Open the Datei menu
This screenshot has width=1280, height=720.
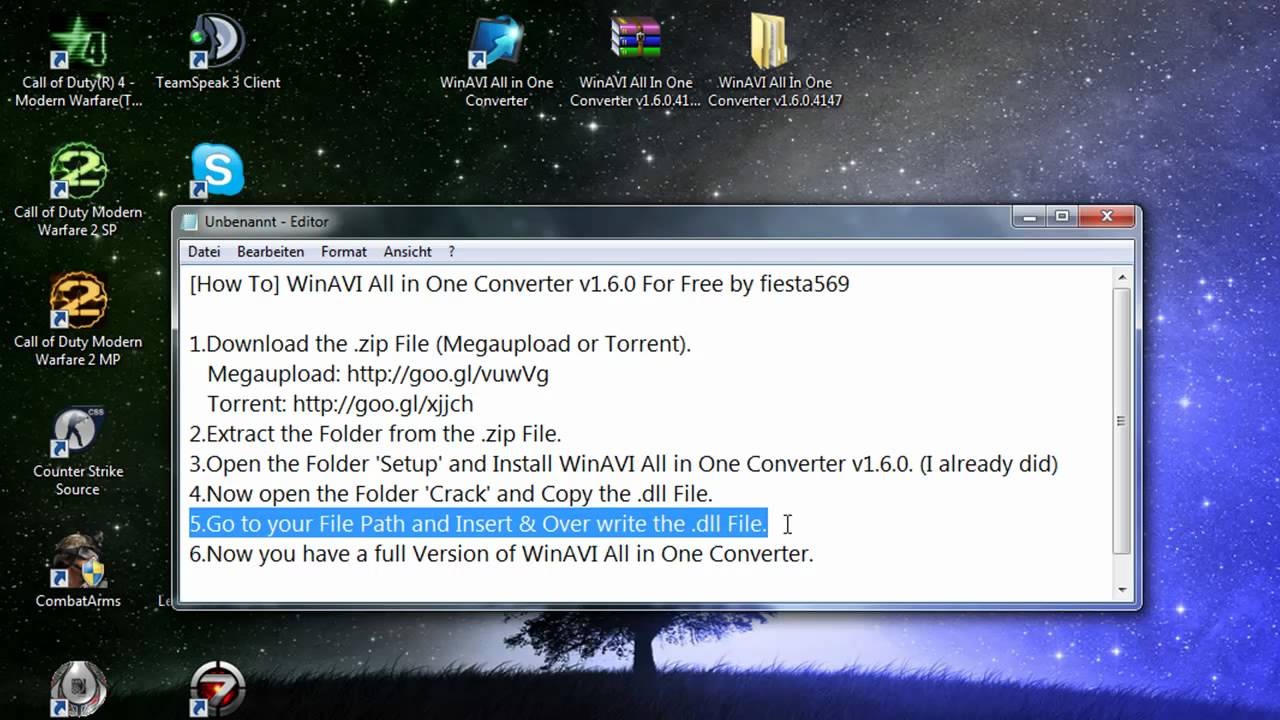[x=204, y=252]
